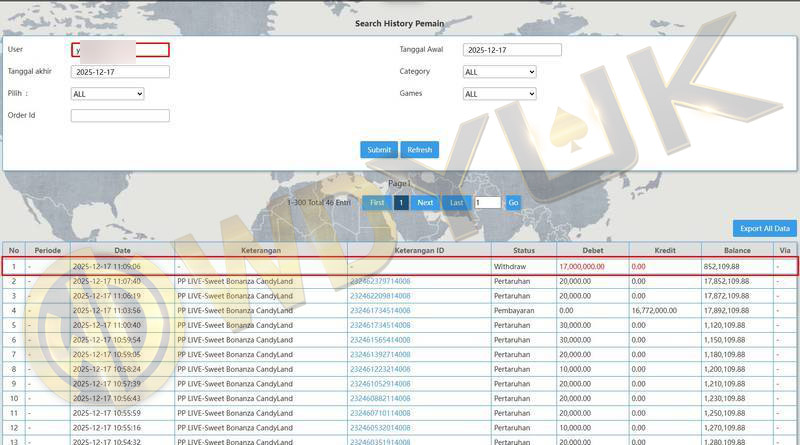Focus the Order Id text field
The image size is (800, 445).
pos(120,116)
